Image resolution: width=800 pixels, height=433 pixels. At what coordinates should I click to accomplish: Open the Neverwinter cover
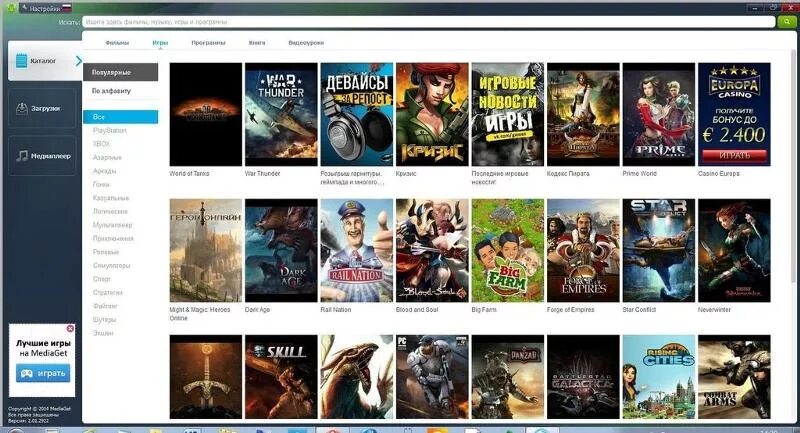tap(734, 250)
